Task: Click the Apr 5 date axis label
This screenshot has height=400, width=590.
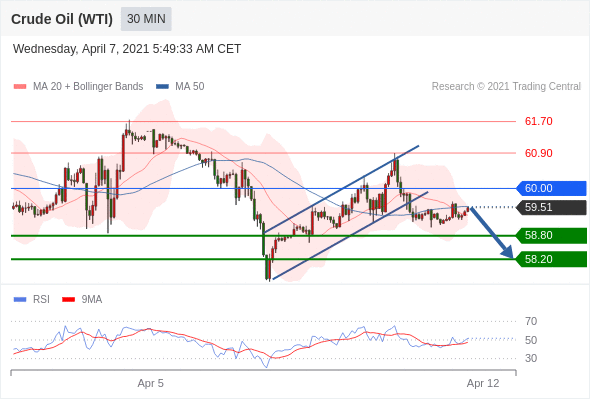Action: [151, 383]
